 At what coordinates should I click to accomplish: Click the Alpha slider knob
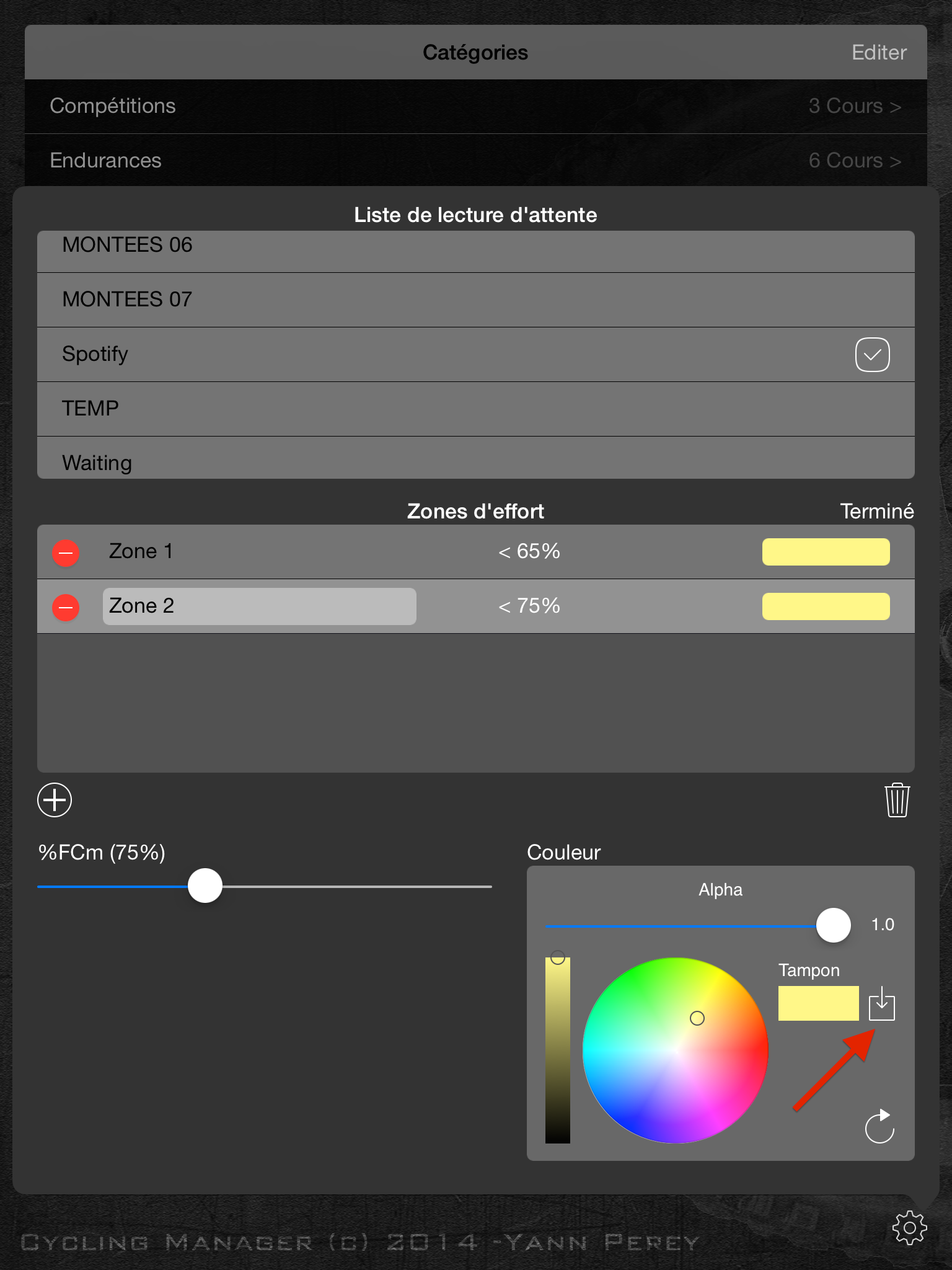[833, 925]
